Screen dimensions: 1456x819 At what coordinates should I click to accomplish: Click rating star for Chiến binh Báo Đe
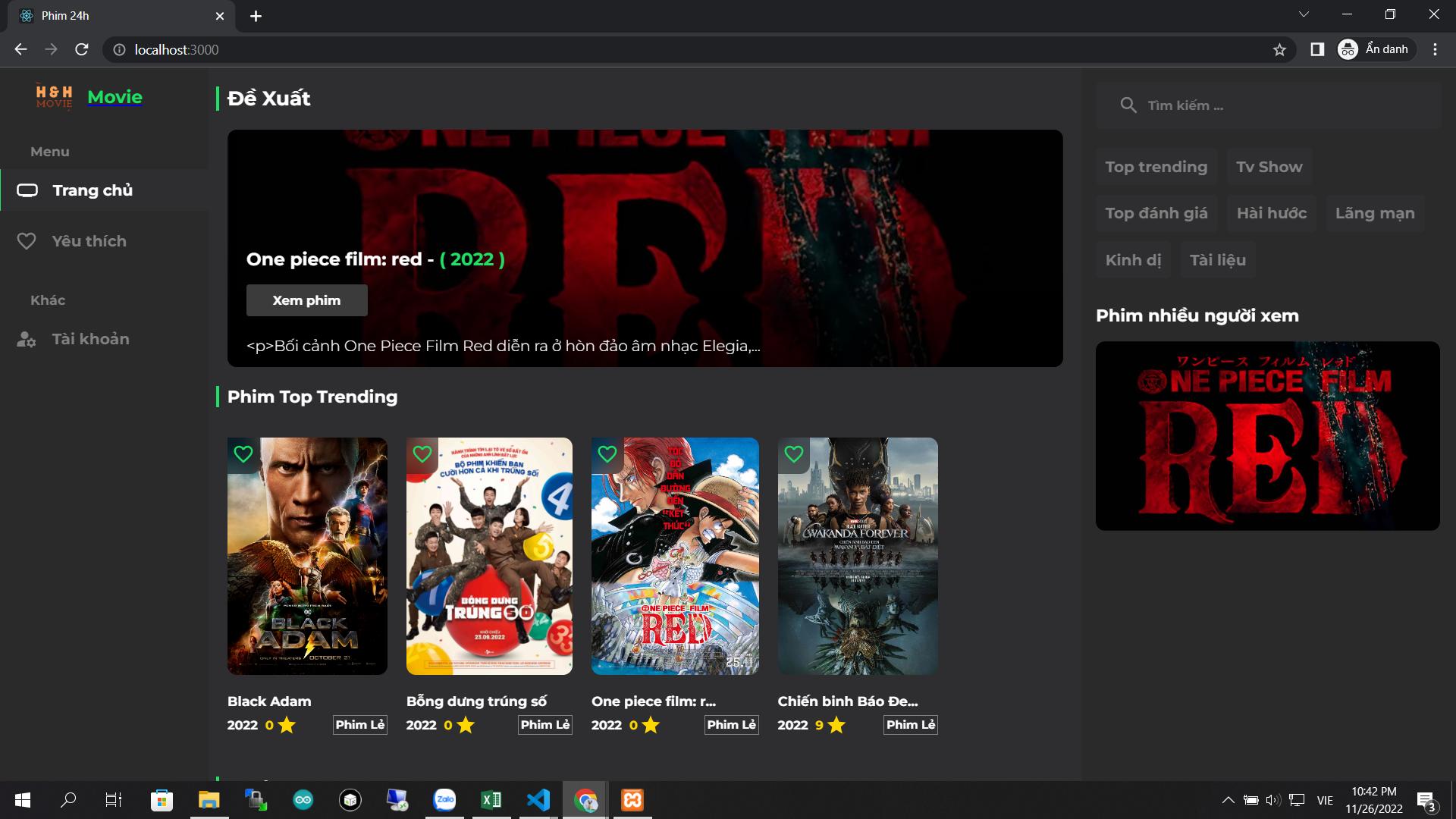coord(836,725)
